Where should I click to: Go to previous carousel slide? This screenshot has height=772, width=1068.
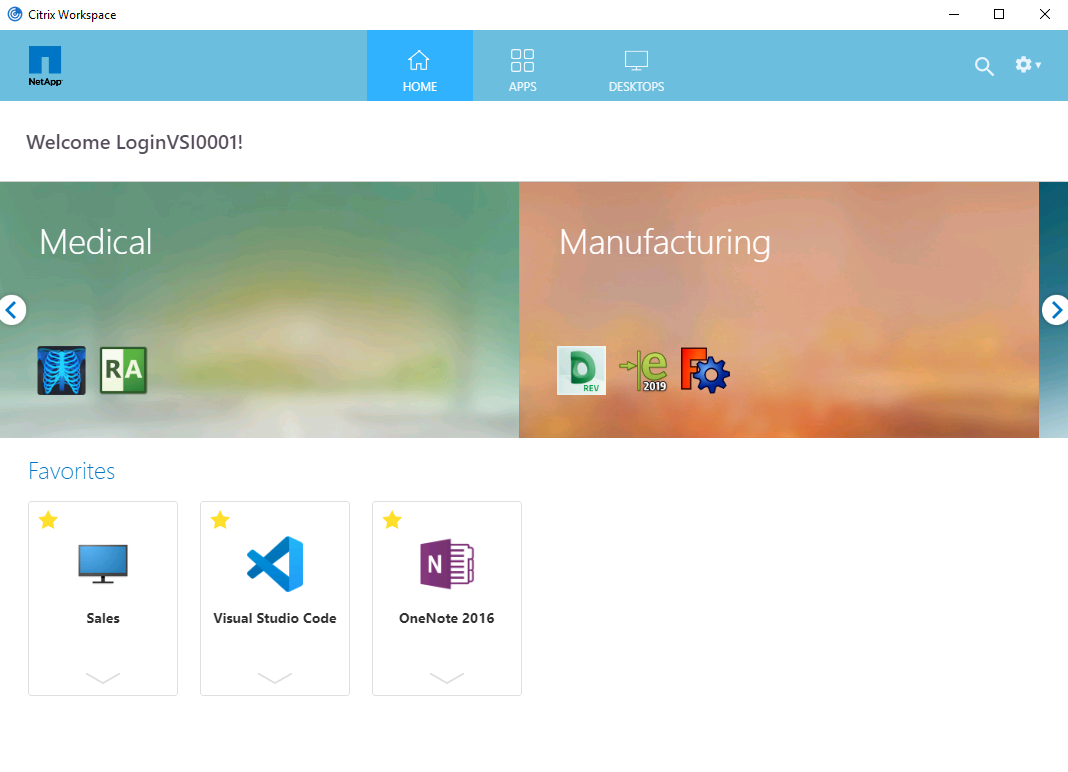[x=12, y=310]
